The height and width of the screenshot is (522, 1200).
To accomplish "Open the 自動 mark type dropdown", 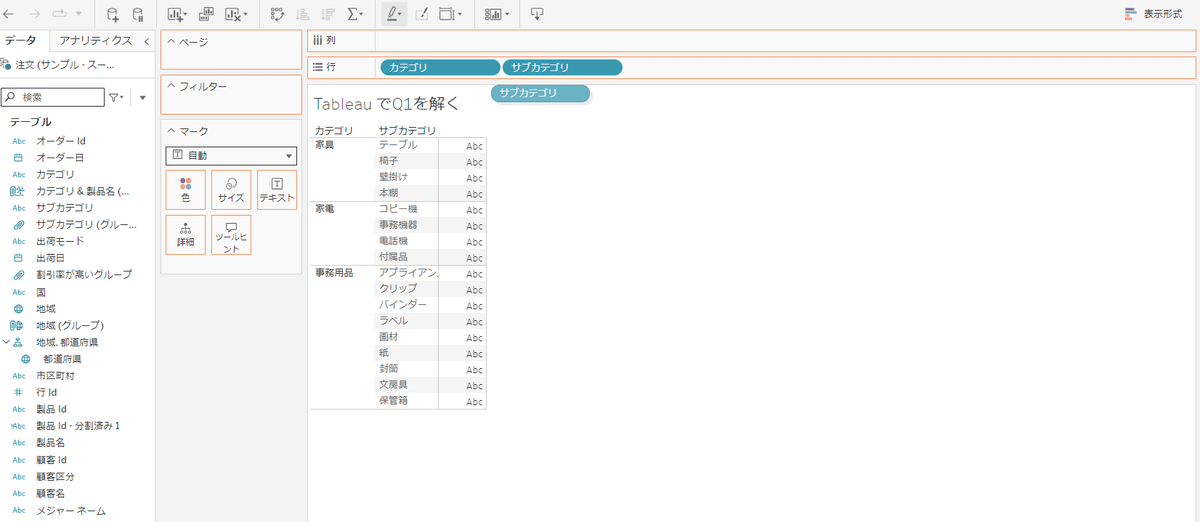I will (x=231, y=156).
